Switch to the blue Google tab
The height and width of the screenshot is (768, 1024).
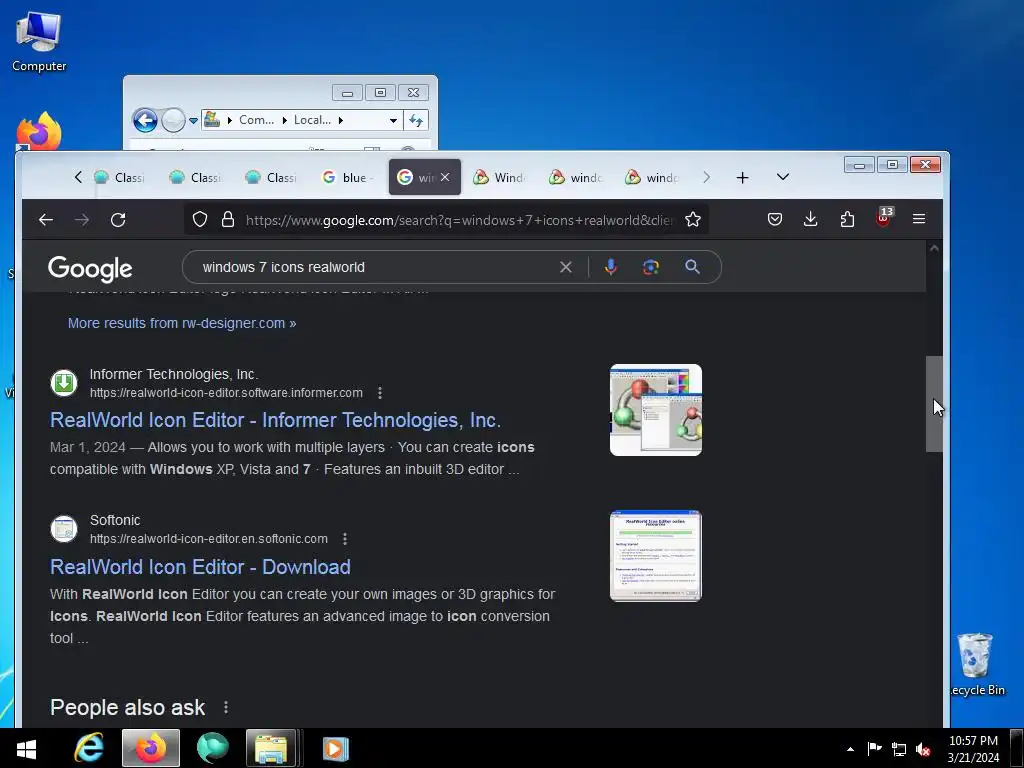click(348, 178)
